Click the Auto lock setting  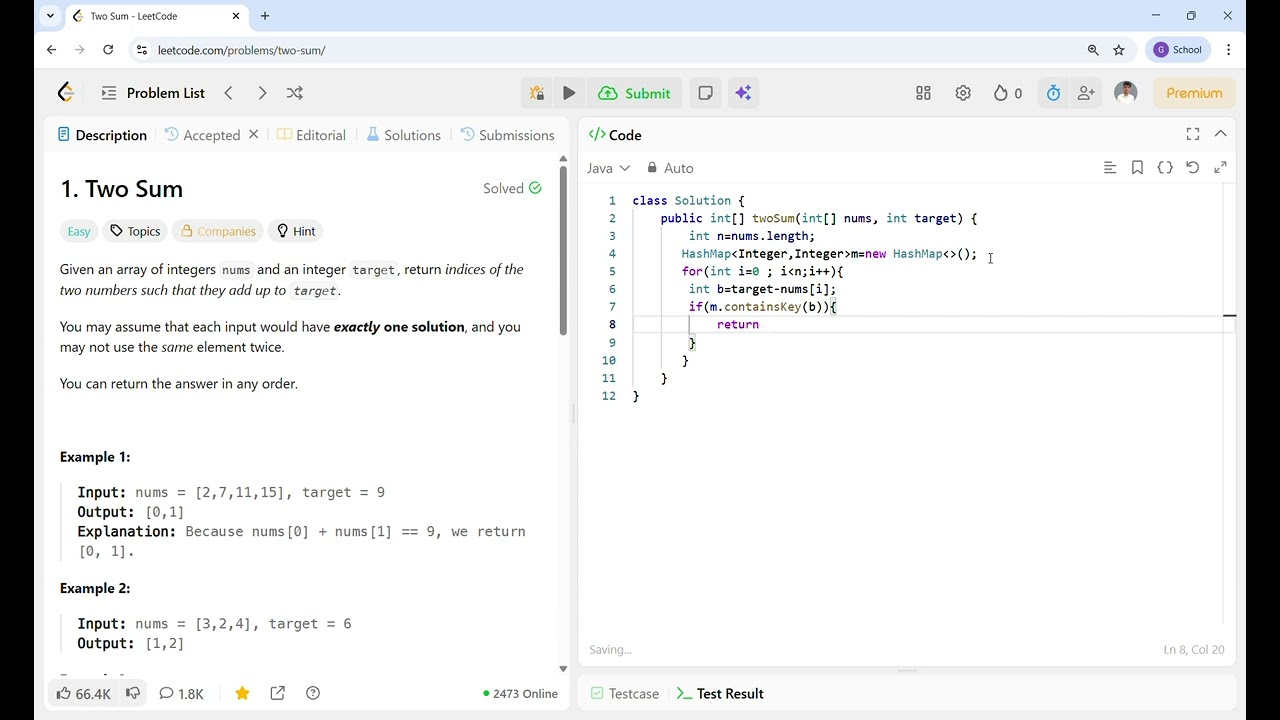[670, 168]
